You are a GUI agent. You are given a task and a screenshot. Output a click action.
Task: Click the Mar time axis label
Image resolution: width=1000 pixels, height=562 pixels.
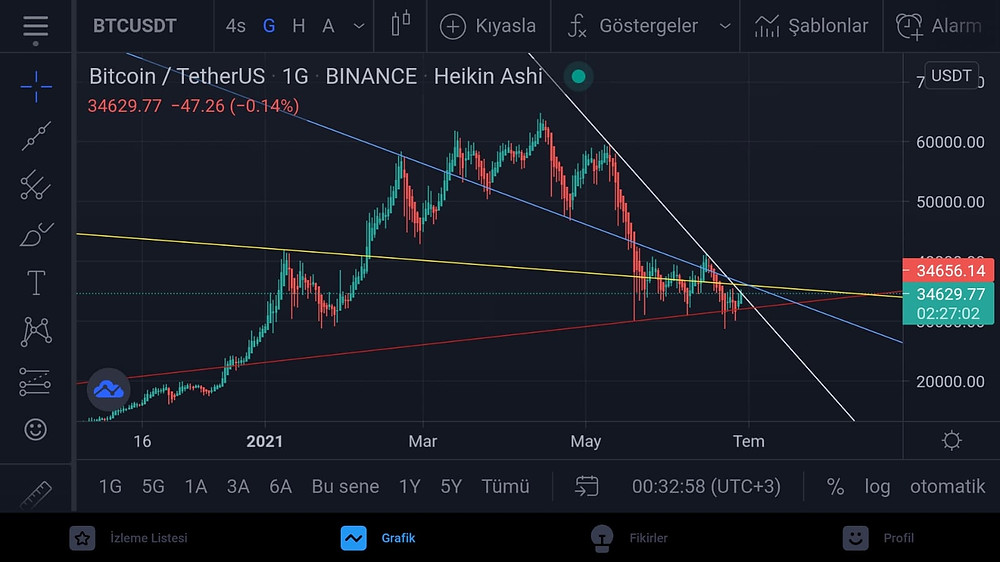(x=422, y=441)
